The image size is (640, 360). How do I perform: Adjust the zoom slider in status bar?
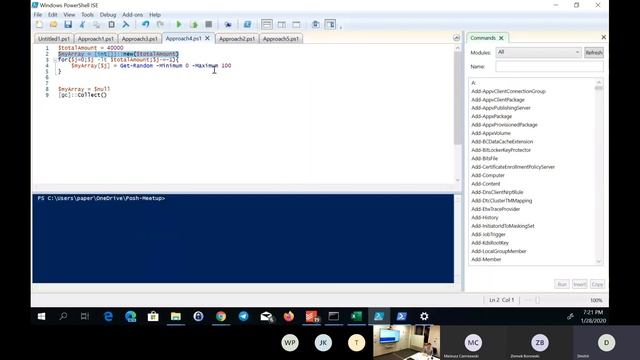[x=538, y=300]
